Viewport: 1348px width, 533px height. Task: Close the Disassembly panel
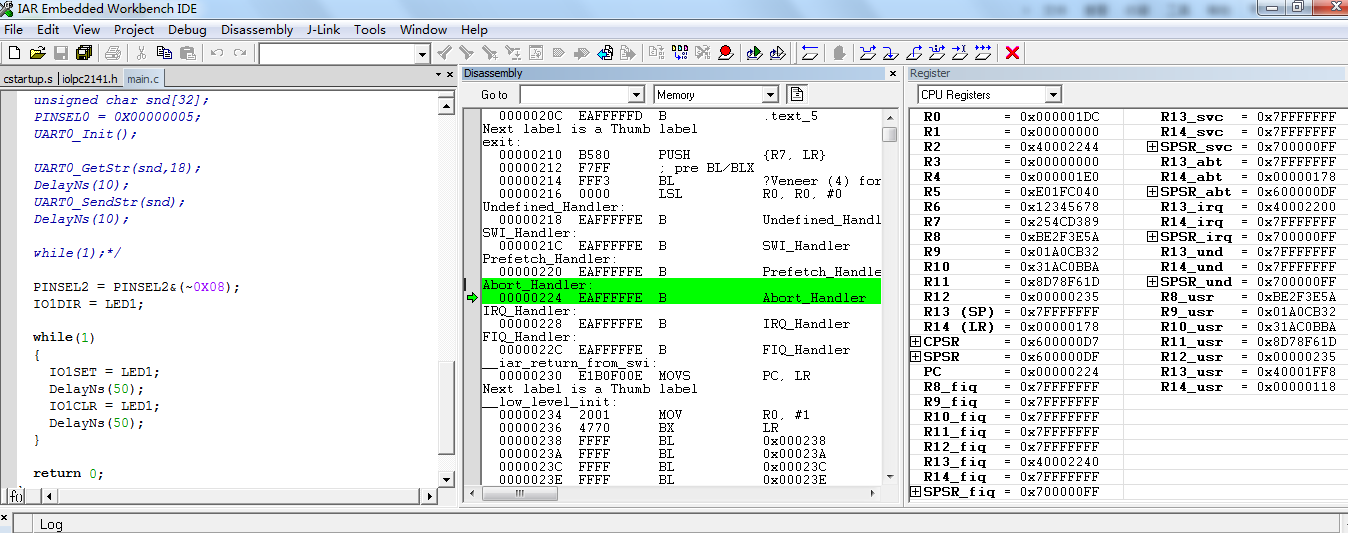click(893, 74)
